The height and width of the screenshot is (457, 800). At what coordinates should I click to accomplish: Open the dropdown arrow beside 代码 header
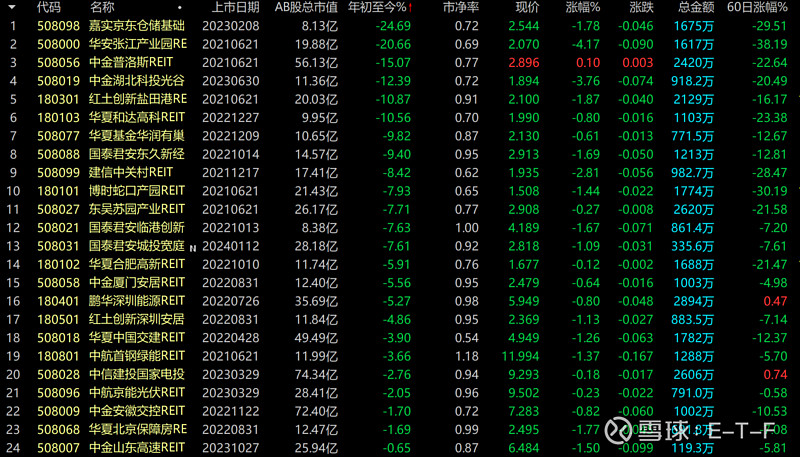(11, 7)
